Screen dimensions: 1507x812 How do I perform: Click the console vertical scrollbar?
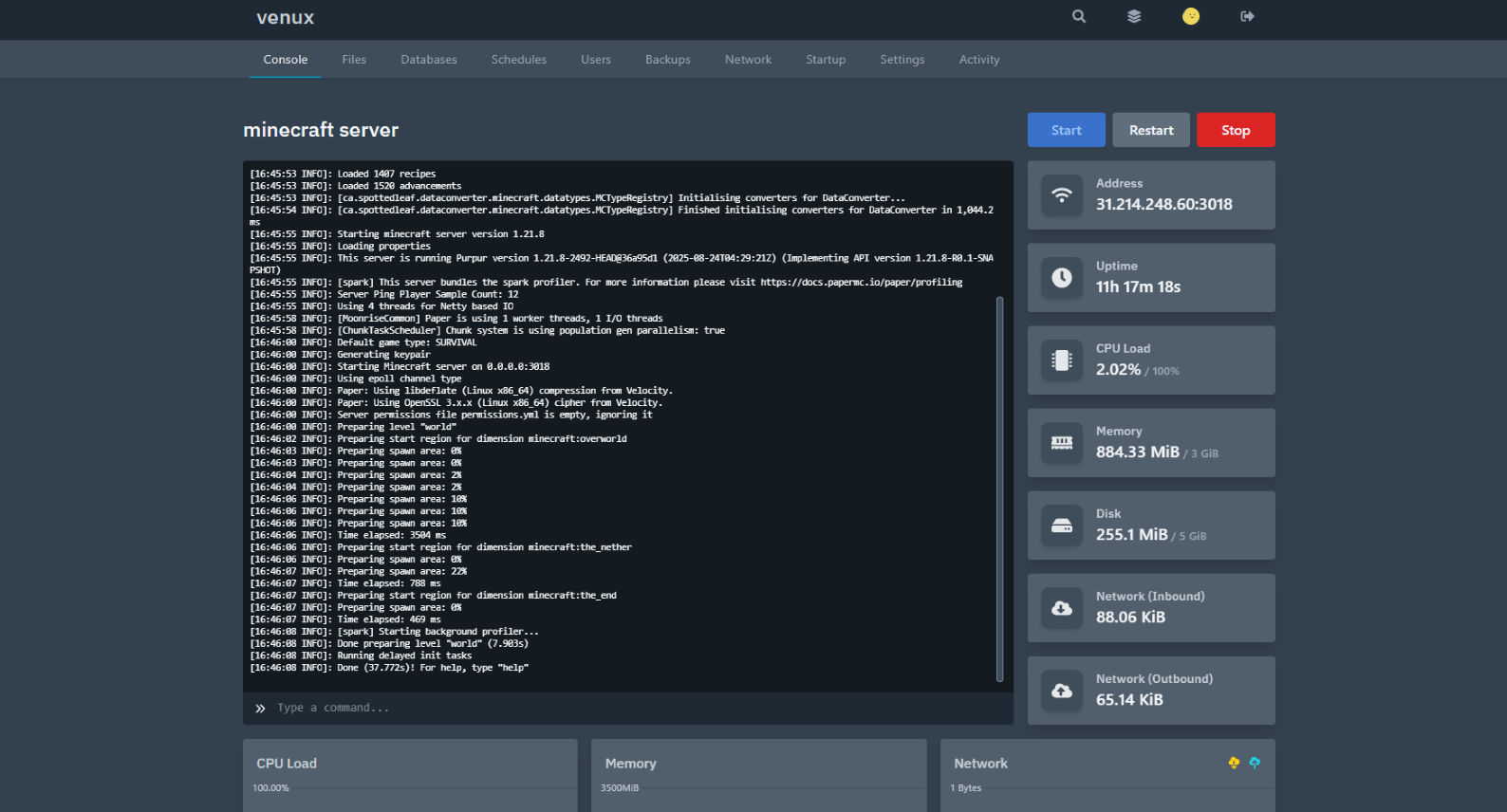click(x=999, y=489)
